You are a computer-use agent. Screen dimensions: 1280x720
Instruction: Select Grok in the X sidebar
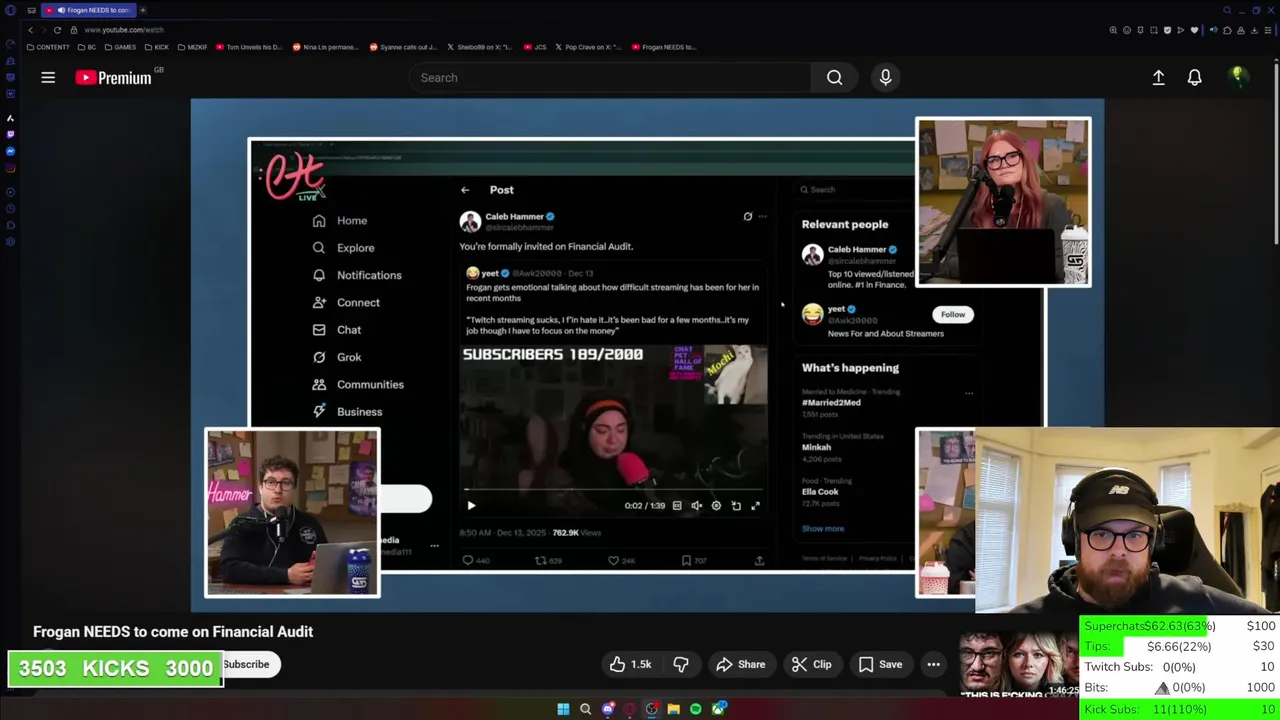pos(337,357)
